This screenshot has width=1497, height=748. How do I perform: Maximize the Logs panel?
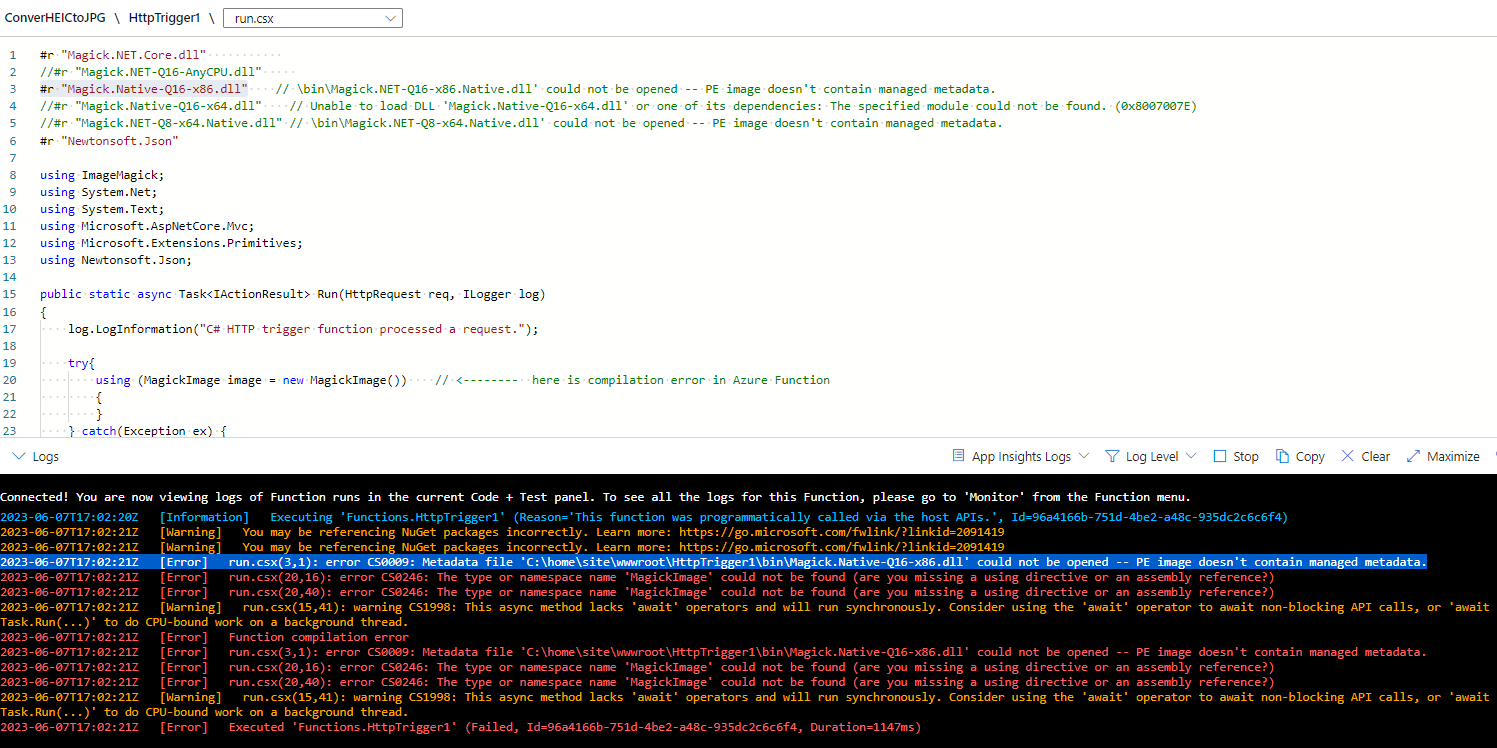point(1443,456)
